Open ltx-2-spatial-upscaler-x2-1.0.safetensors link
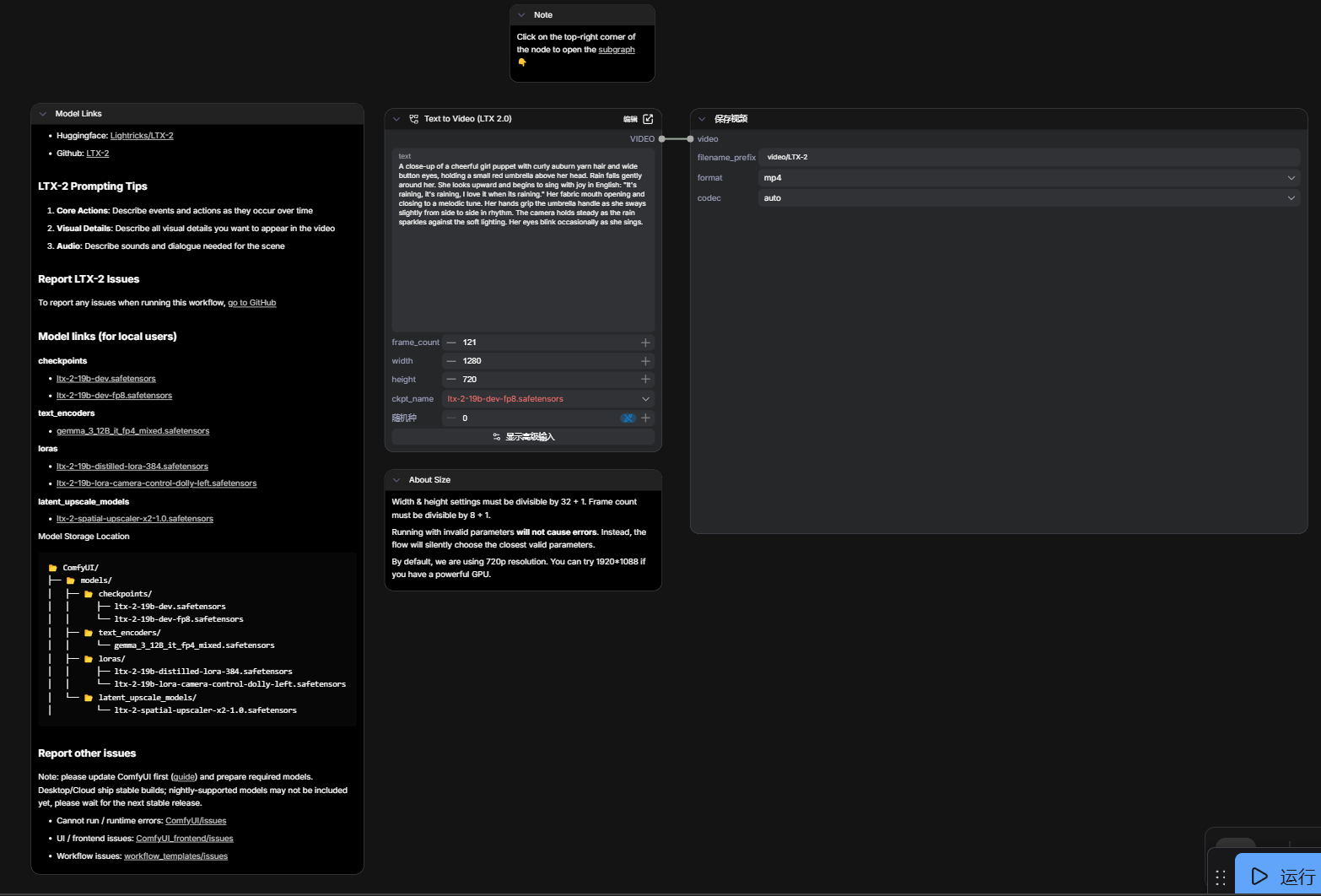This screenshot has width=1321, height=896. 135,519
